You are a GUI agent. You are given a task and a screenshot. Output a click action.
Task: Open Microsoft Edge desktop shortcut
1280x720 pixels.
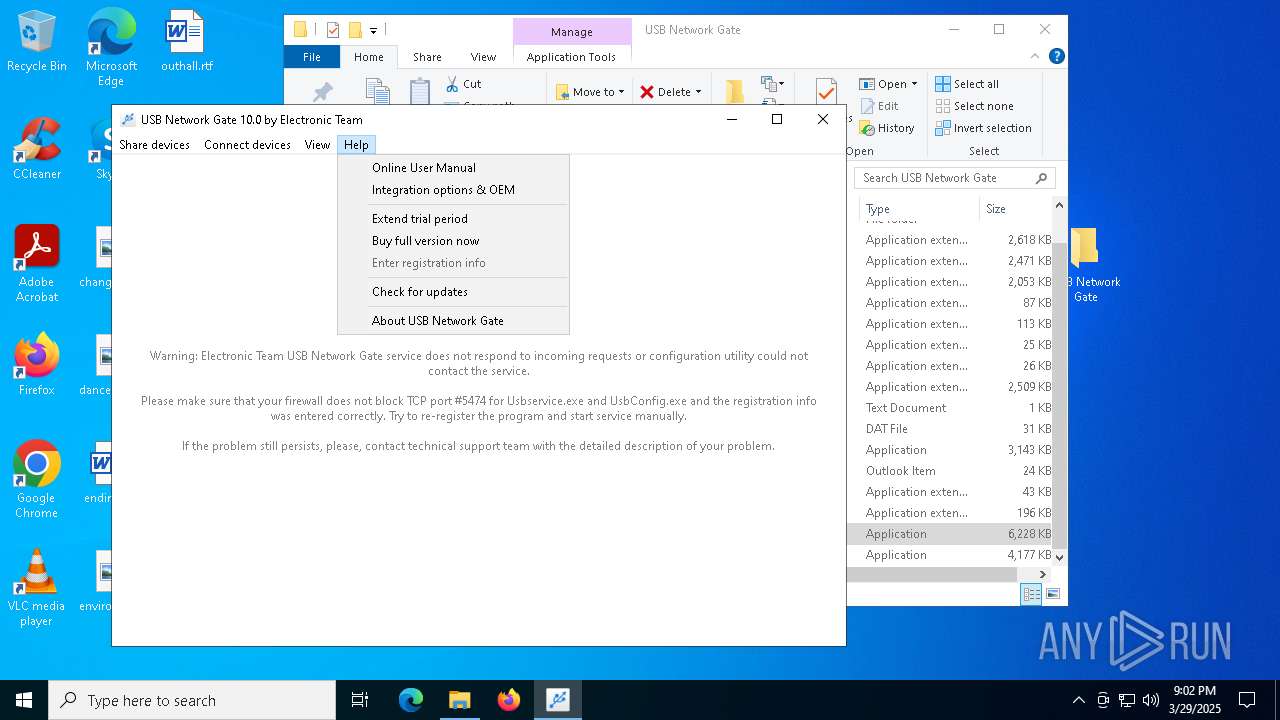[x=111, y=48]
